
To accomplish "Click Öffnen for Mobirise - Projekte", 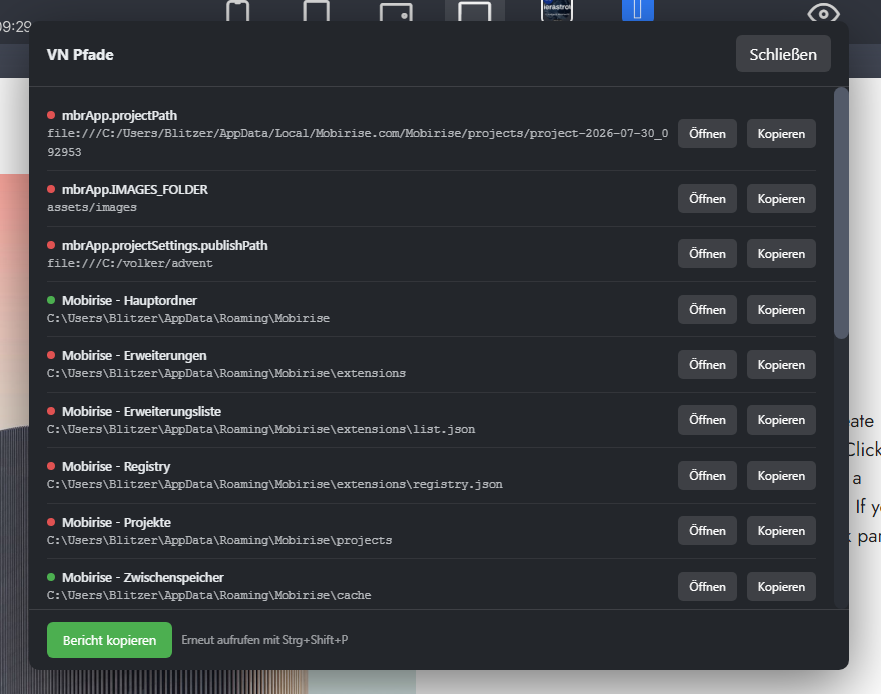I will [x=707, y=530].
